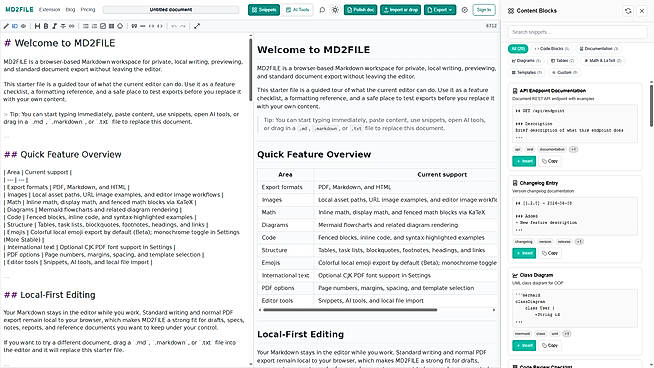Image resolution: width=654 pixels, height=368 pixels.
Task: Insert a bulleted list
Action: click(x=86, y=26)
